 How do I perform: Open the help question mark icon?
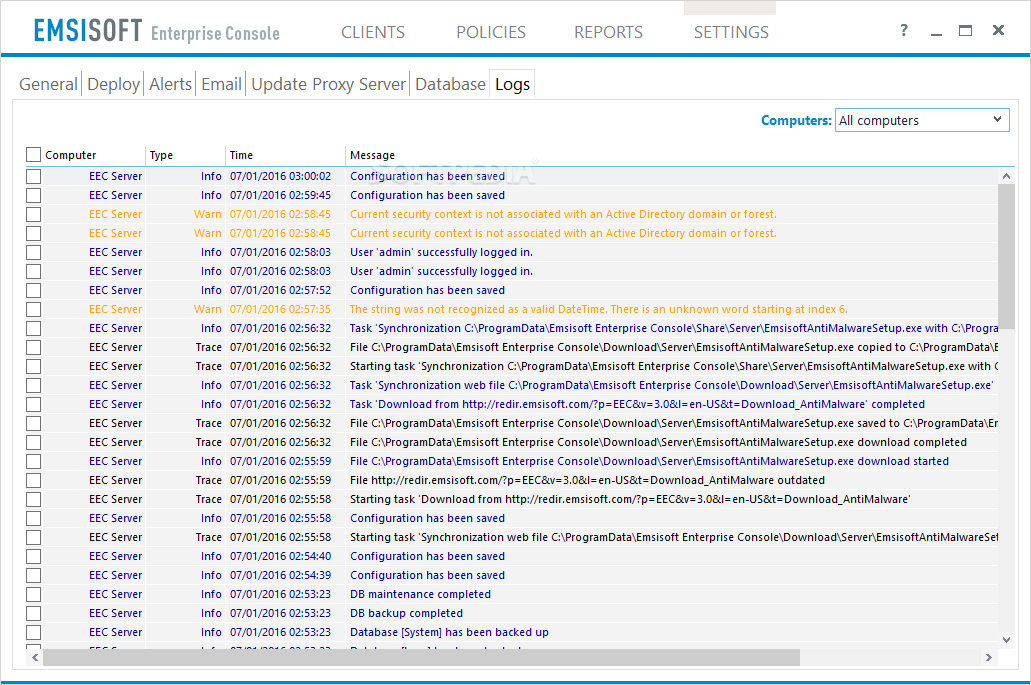(904, 30)
